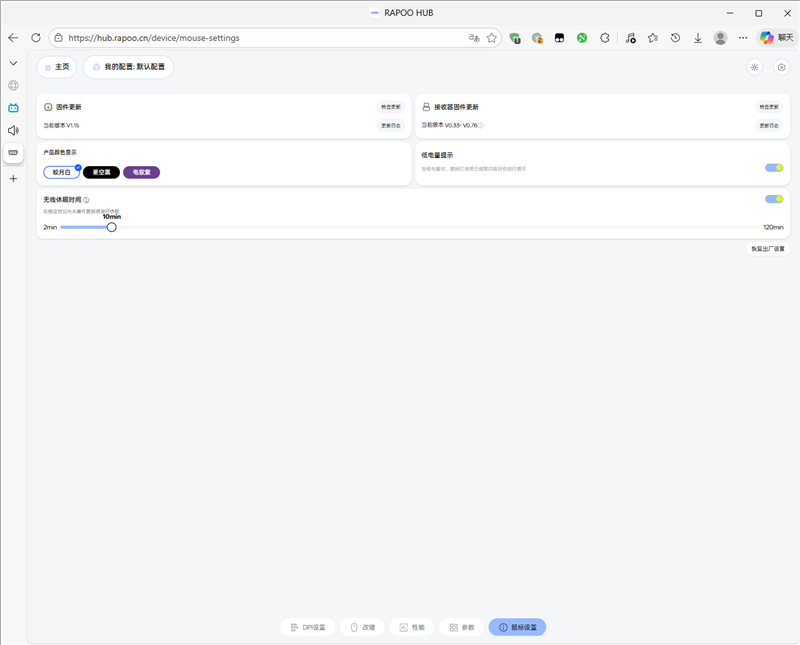Open receiver firmware 更新日志 changelog
Viewport: 800px width, 645px height.
click(x=769, y=126)
